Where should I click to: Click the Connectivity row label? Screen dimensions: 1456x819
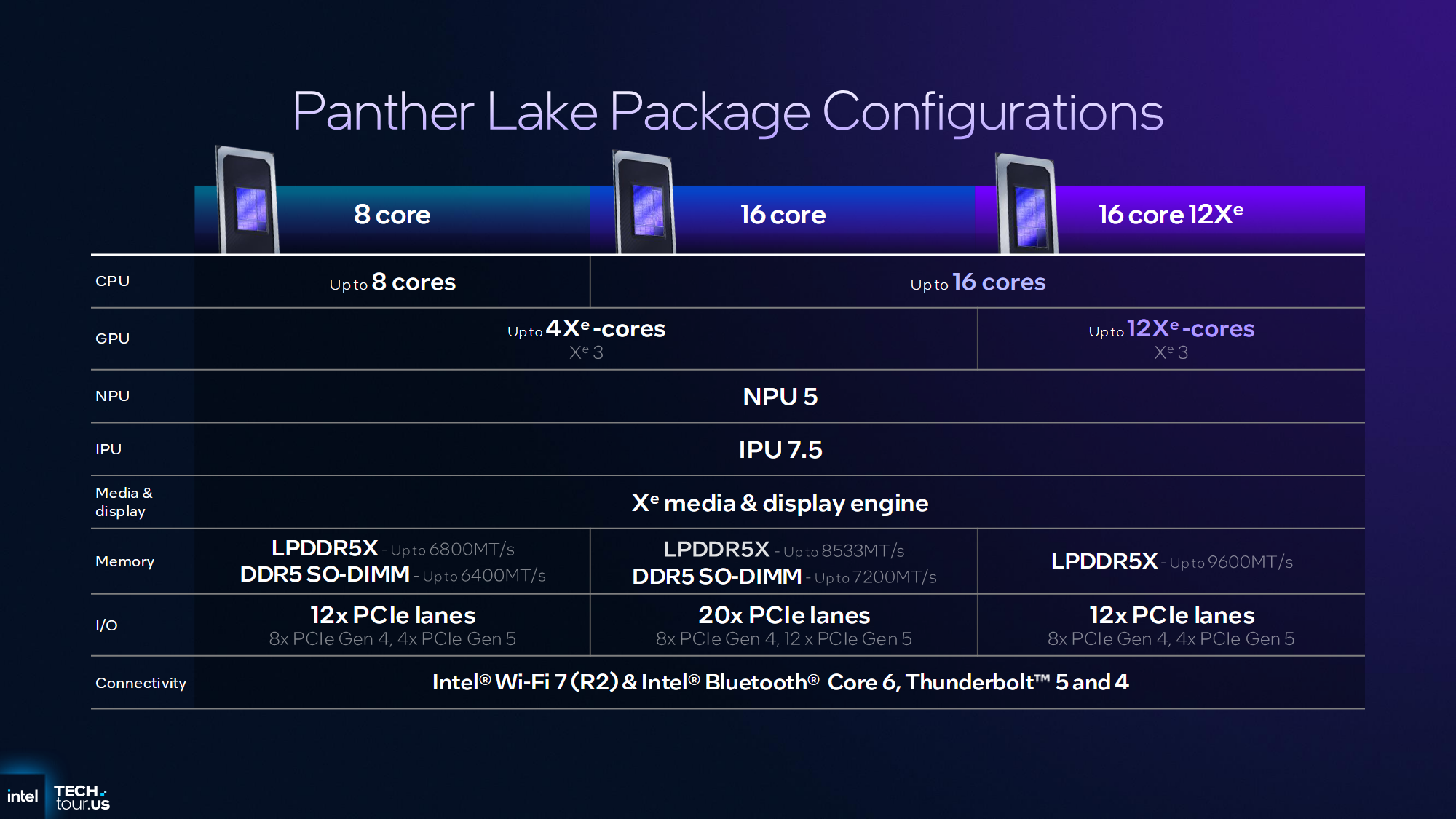(x=141, y=683)
